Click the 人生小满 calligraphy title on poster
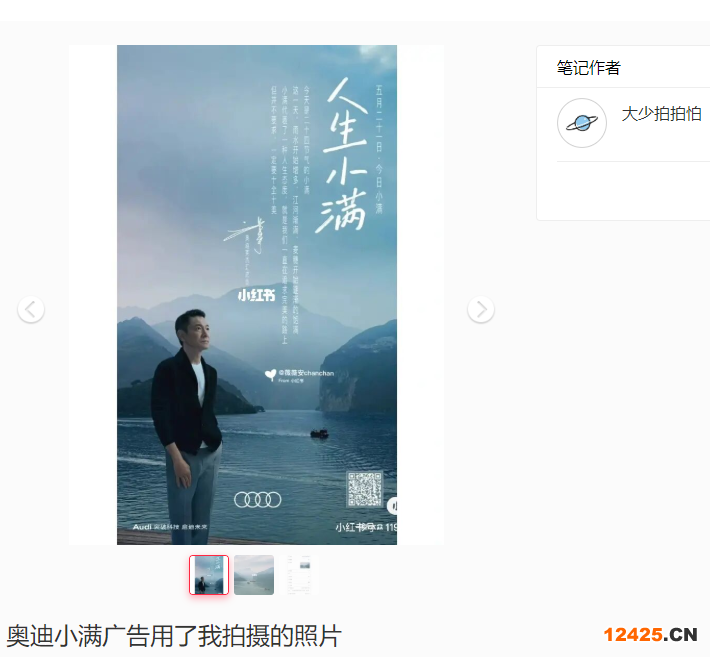The width and height of the screenshot is (710, 657). 343,155
